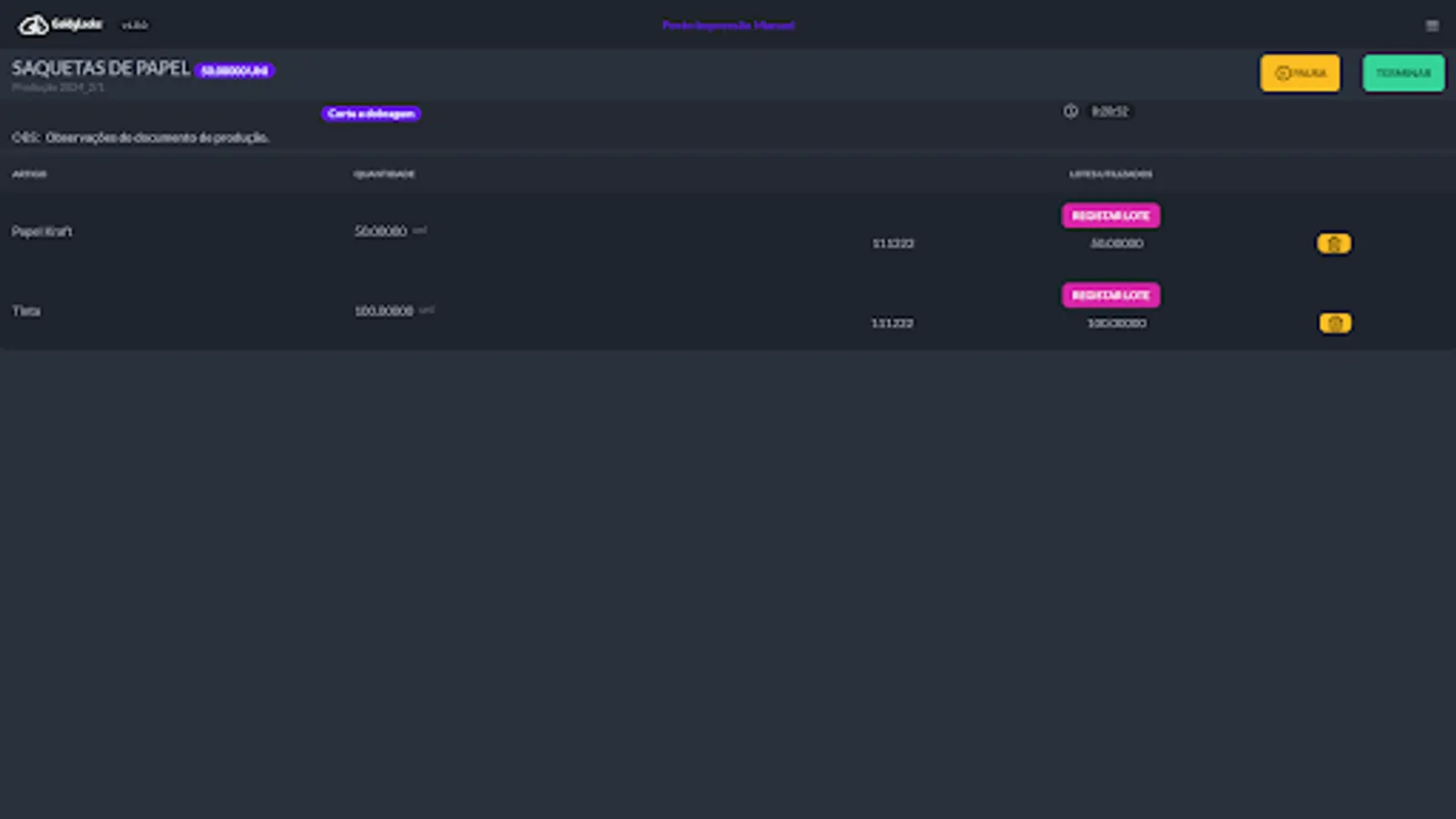1456x819 pixels.
Task: Click the OBS production observations text
Action: pyautogui.click(x=140, y=137)
